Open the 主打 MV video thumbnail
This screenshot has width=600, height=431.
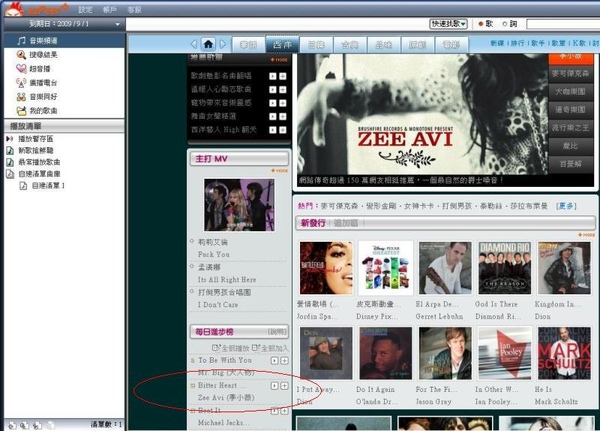click(x=239, y=205)
